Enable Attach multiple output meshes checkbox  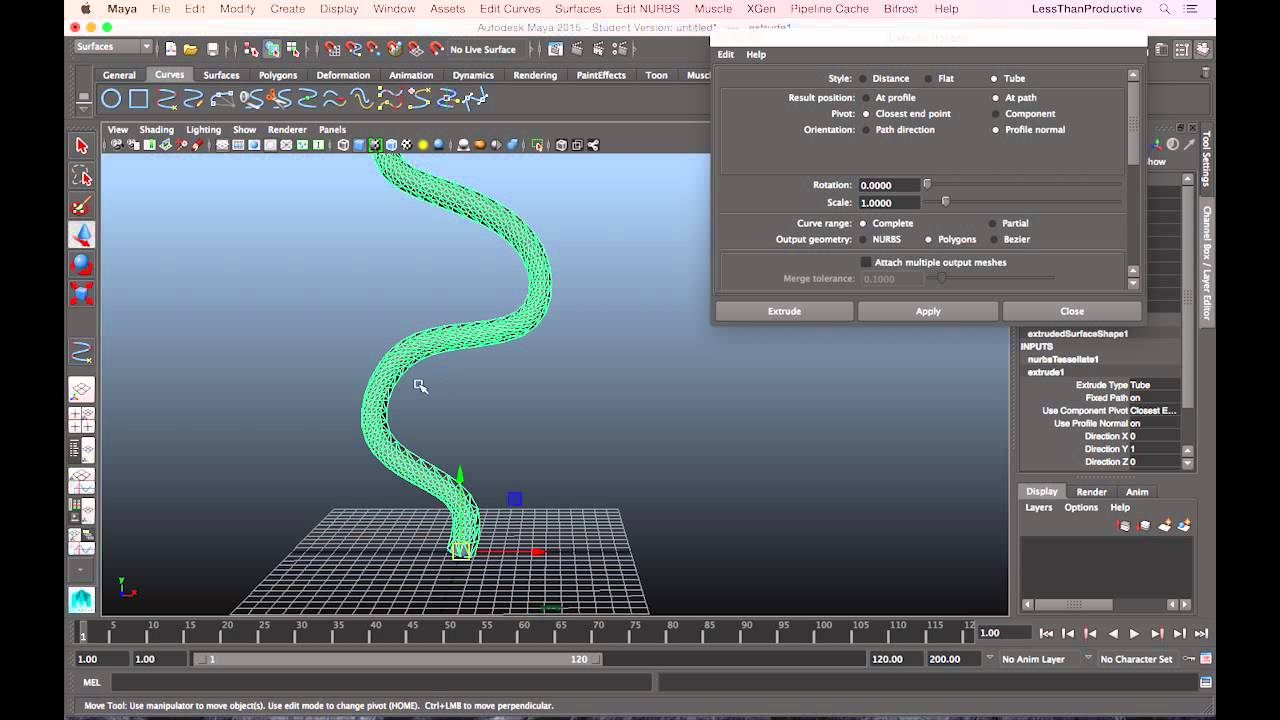click(x=866, y=262)
